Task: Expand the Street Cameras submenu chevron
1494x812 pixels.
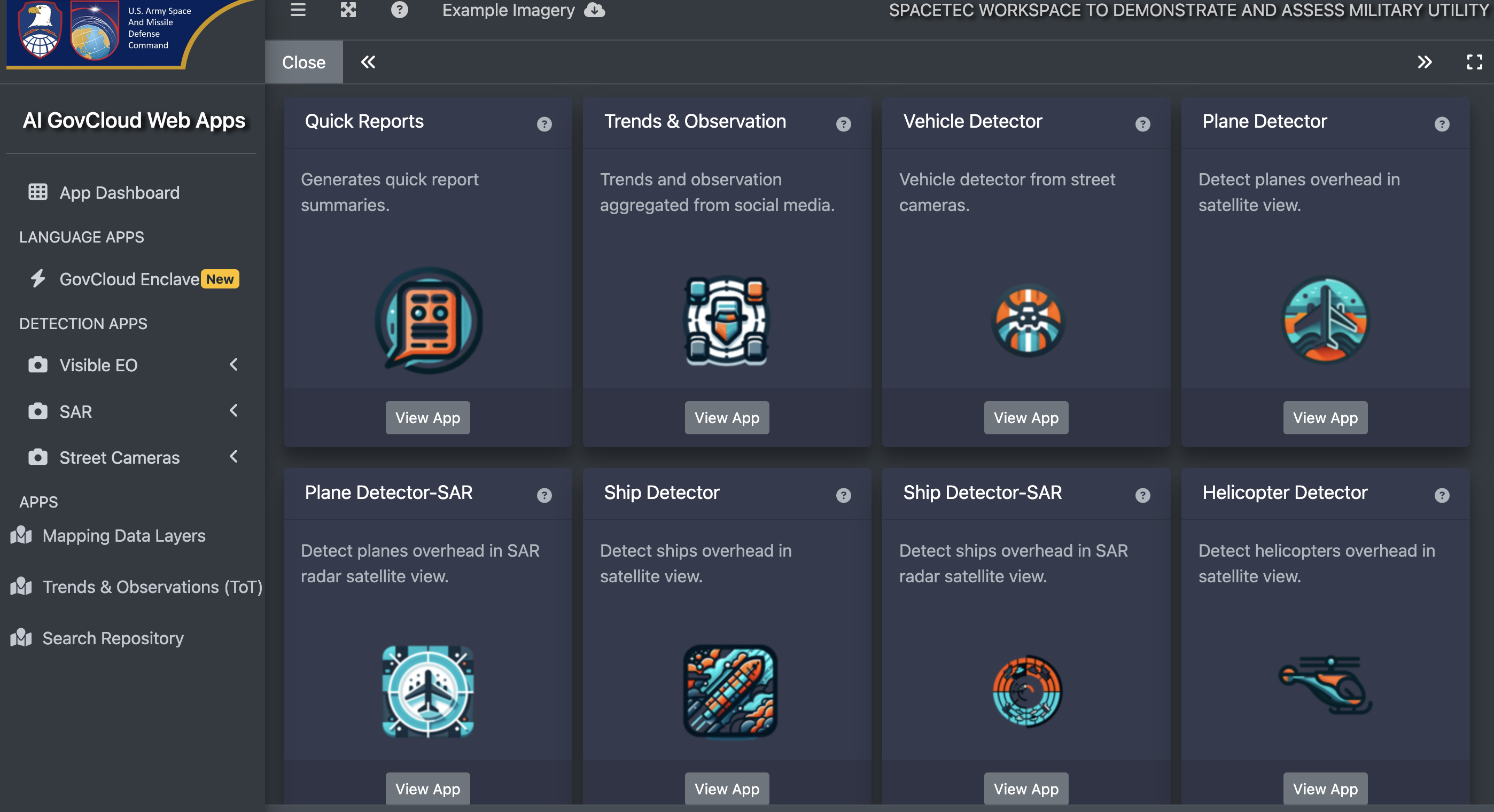Action: pos(234,456)
